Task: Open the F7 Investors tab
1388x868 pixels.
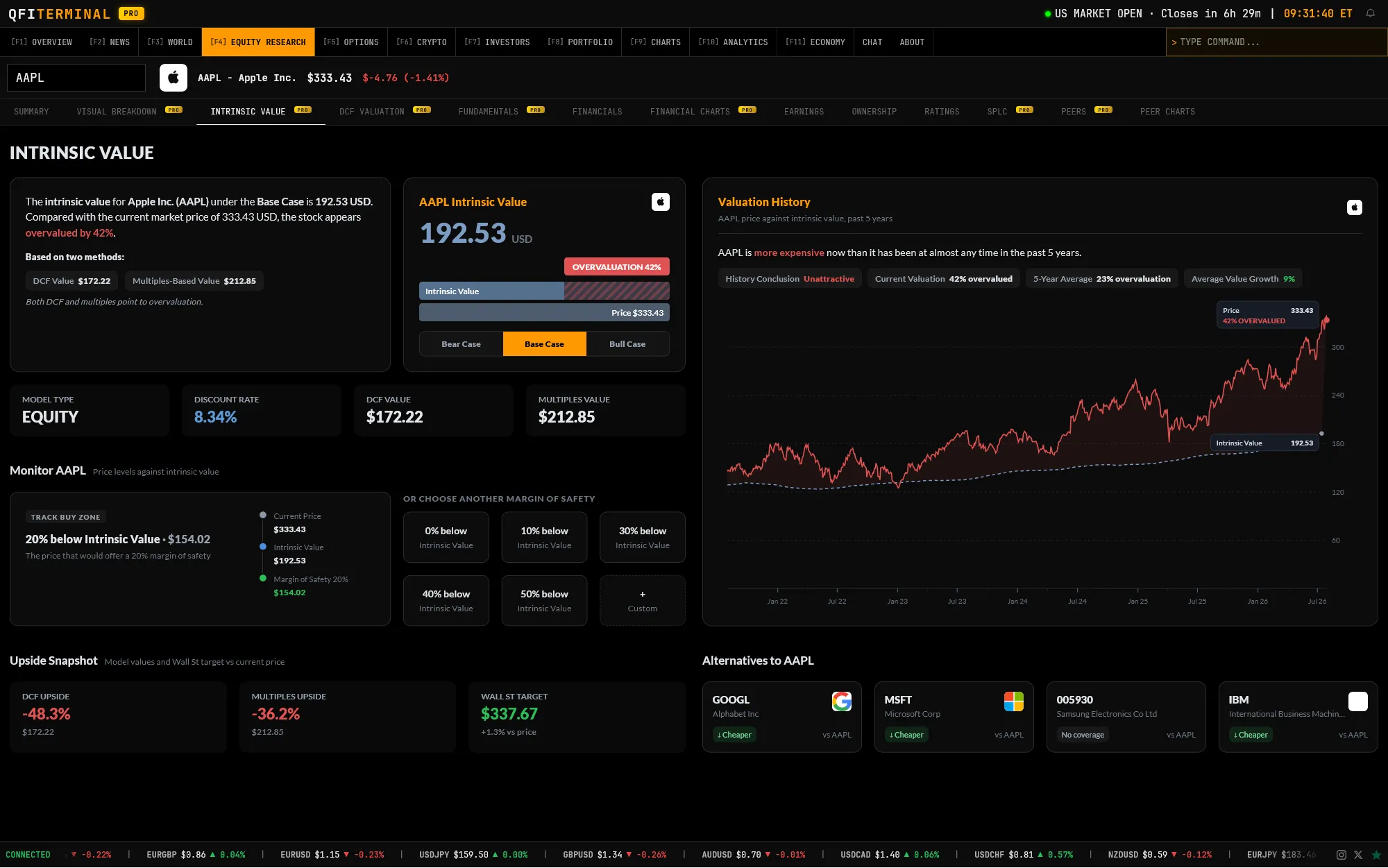Action: click(497, 42)
